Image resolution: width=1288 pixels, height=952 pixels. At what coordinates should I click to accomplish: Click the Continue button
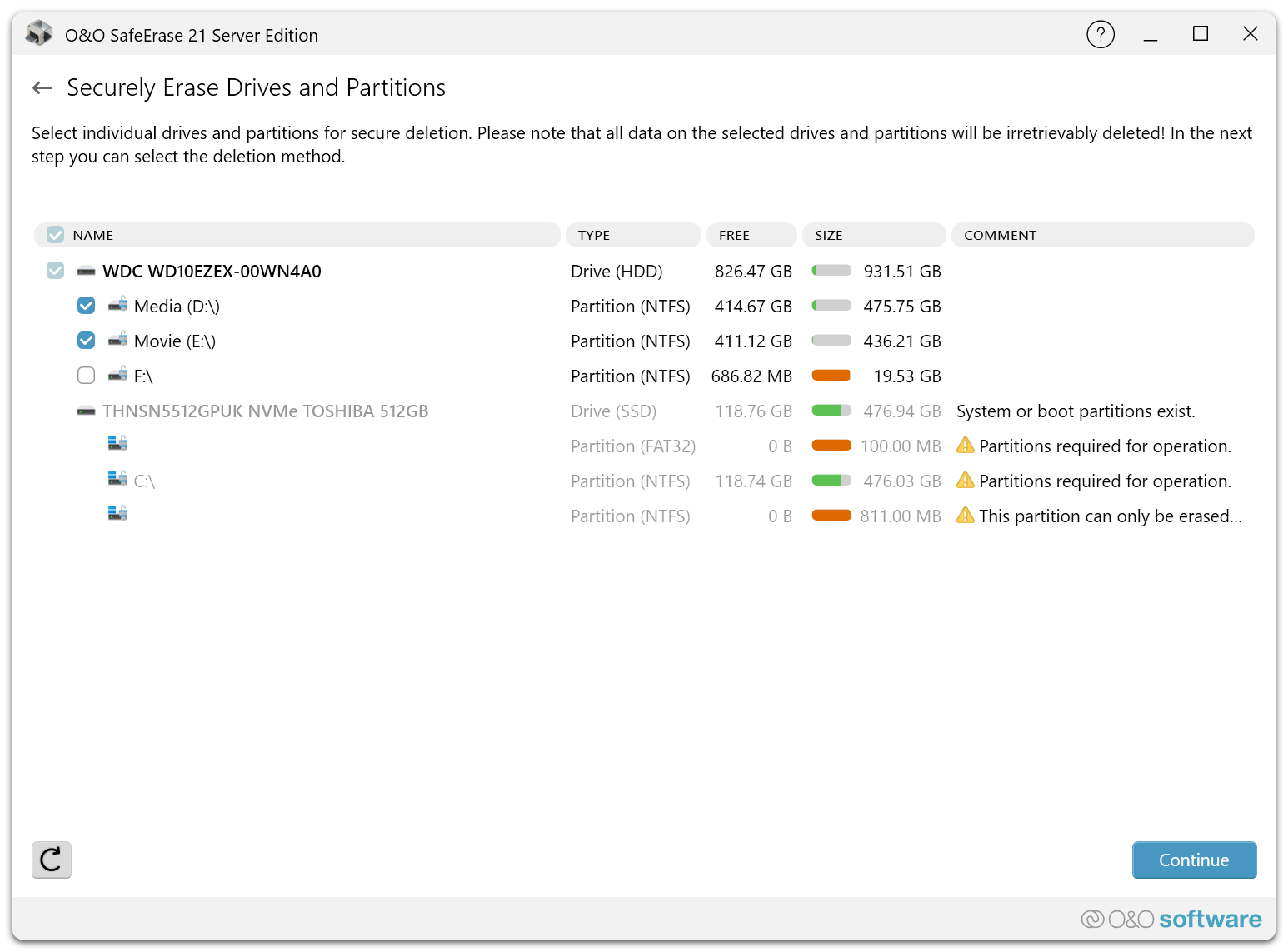coord(1194,860)
